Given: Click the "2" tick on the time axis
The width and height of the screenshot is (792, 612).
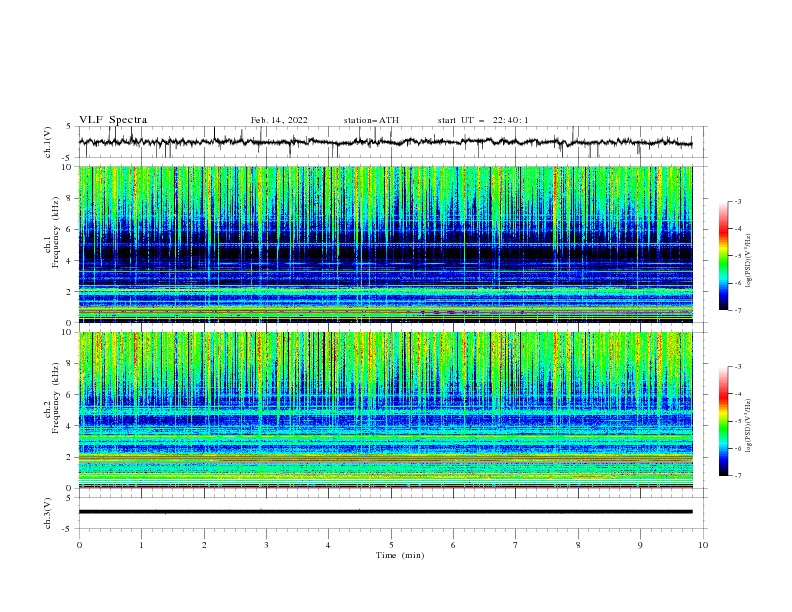Looking at the screenshot, I should click(x=204, y=545).
